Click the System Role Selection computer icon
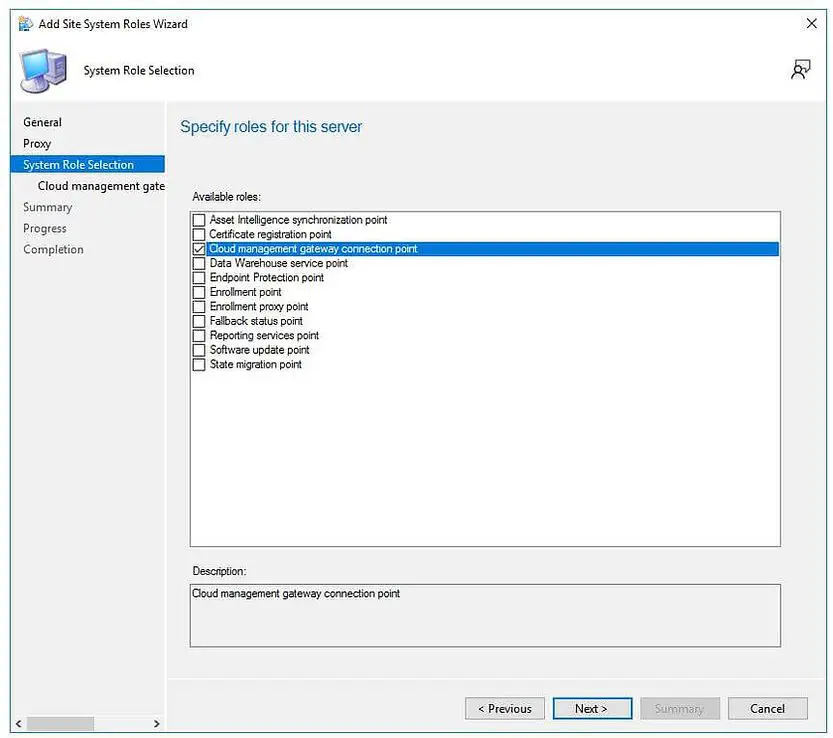 (42, 69)
